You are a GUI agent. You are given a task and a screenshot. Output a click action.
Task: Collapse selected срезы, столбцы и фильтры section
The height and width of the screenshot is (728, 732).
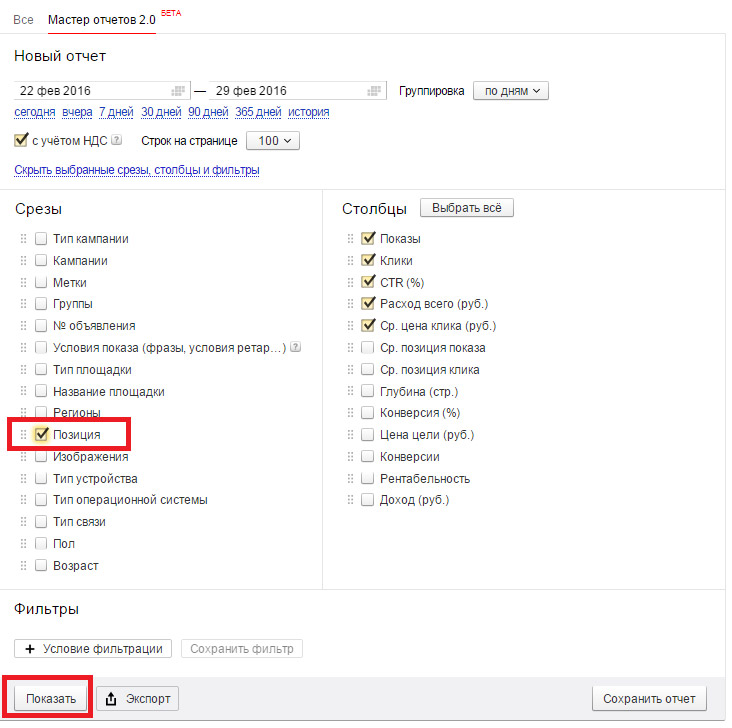137,170
